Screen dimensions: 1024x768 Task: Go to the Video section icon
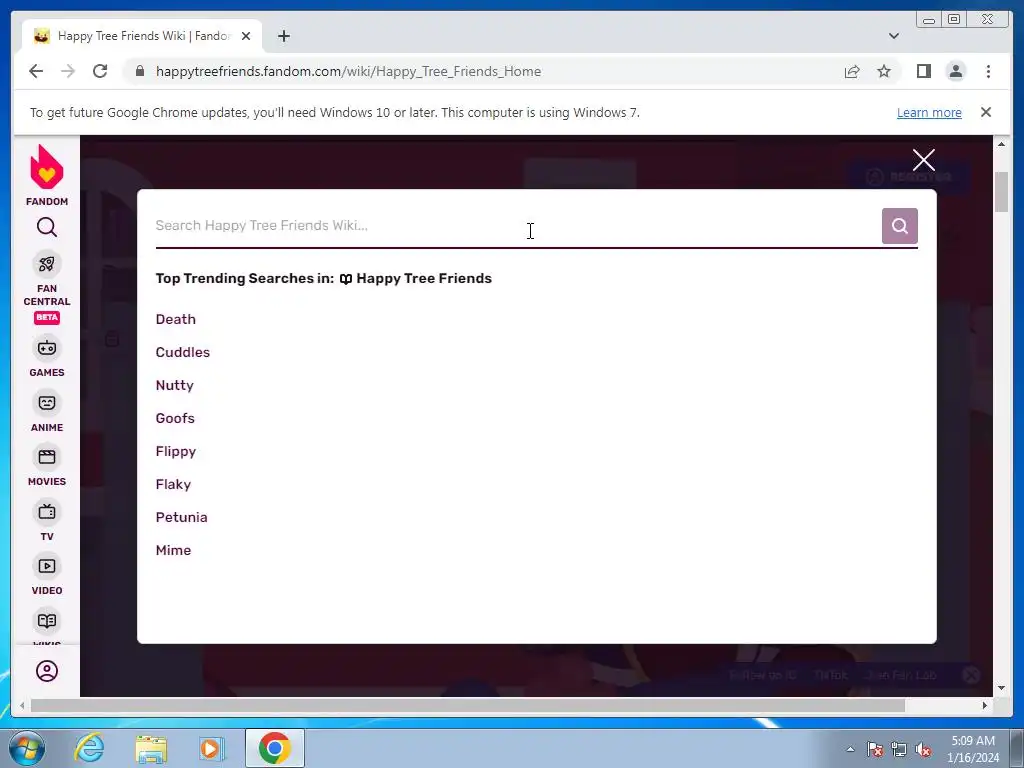[46, 567]
